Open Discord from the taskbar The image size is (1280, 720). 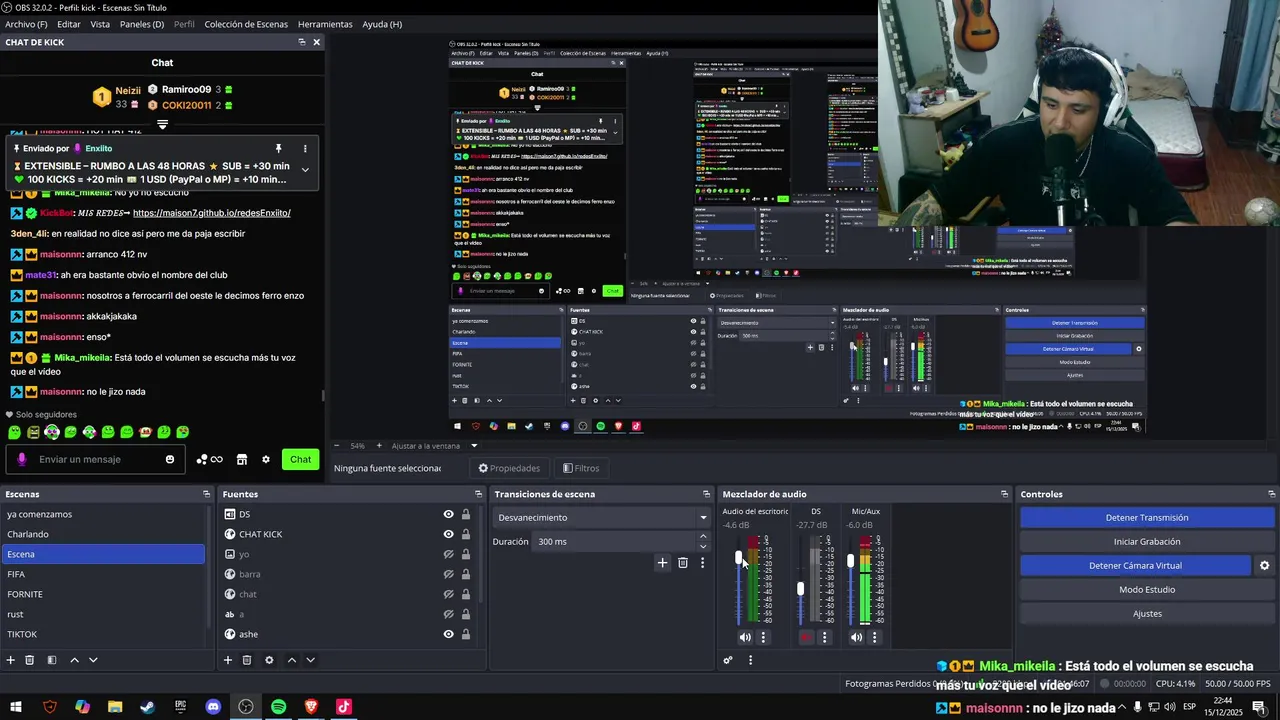tap(213, 707)
